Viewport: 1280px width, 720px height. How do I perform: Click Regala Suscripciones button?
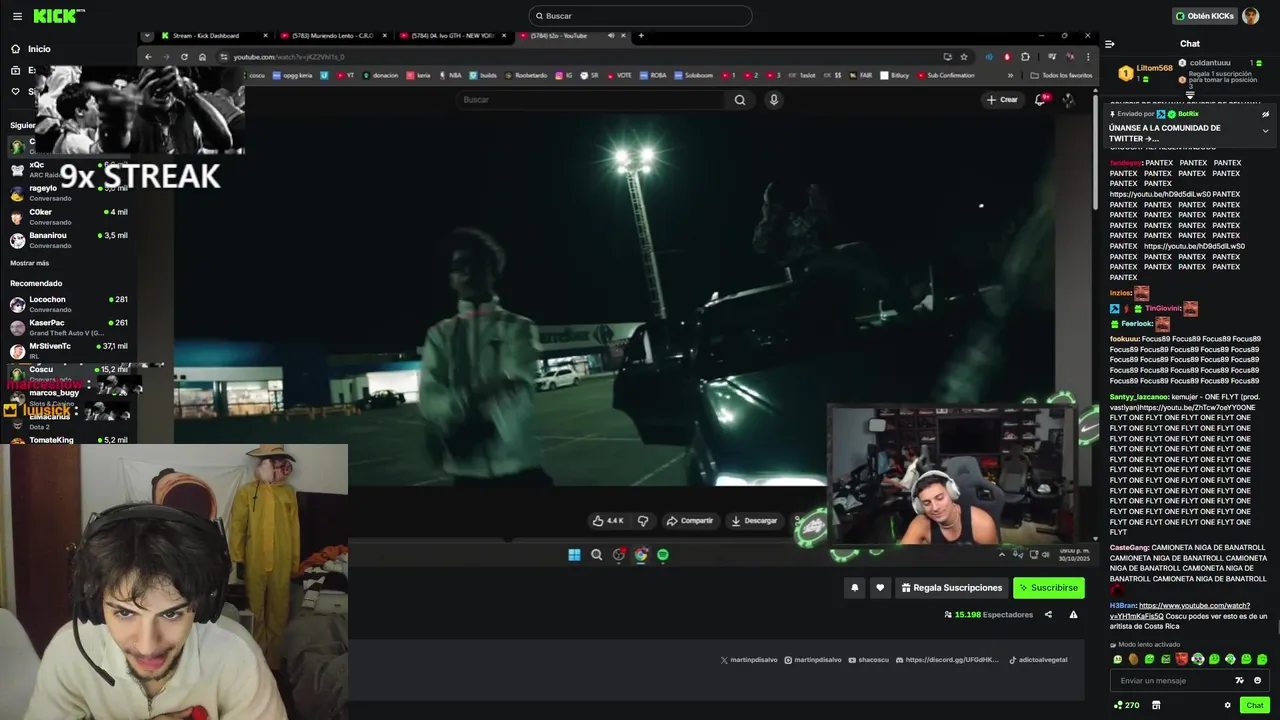[951, 588]
